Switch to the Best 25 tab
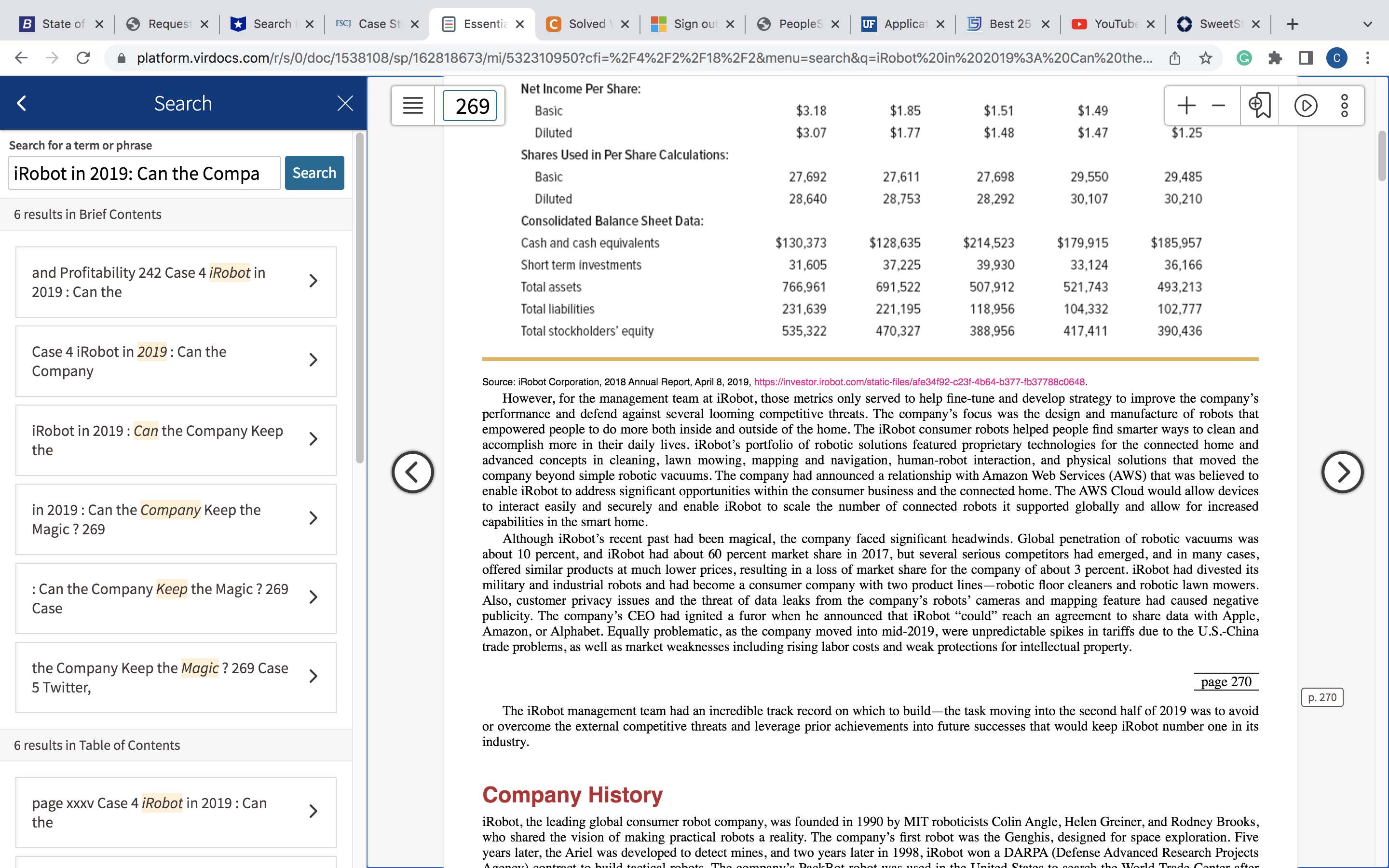Image resolution: width=1389 pixels, height=868 pixels. (x=1008, y=24)
